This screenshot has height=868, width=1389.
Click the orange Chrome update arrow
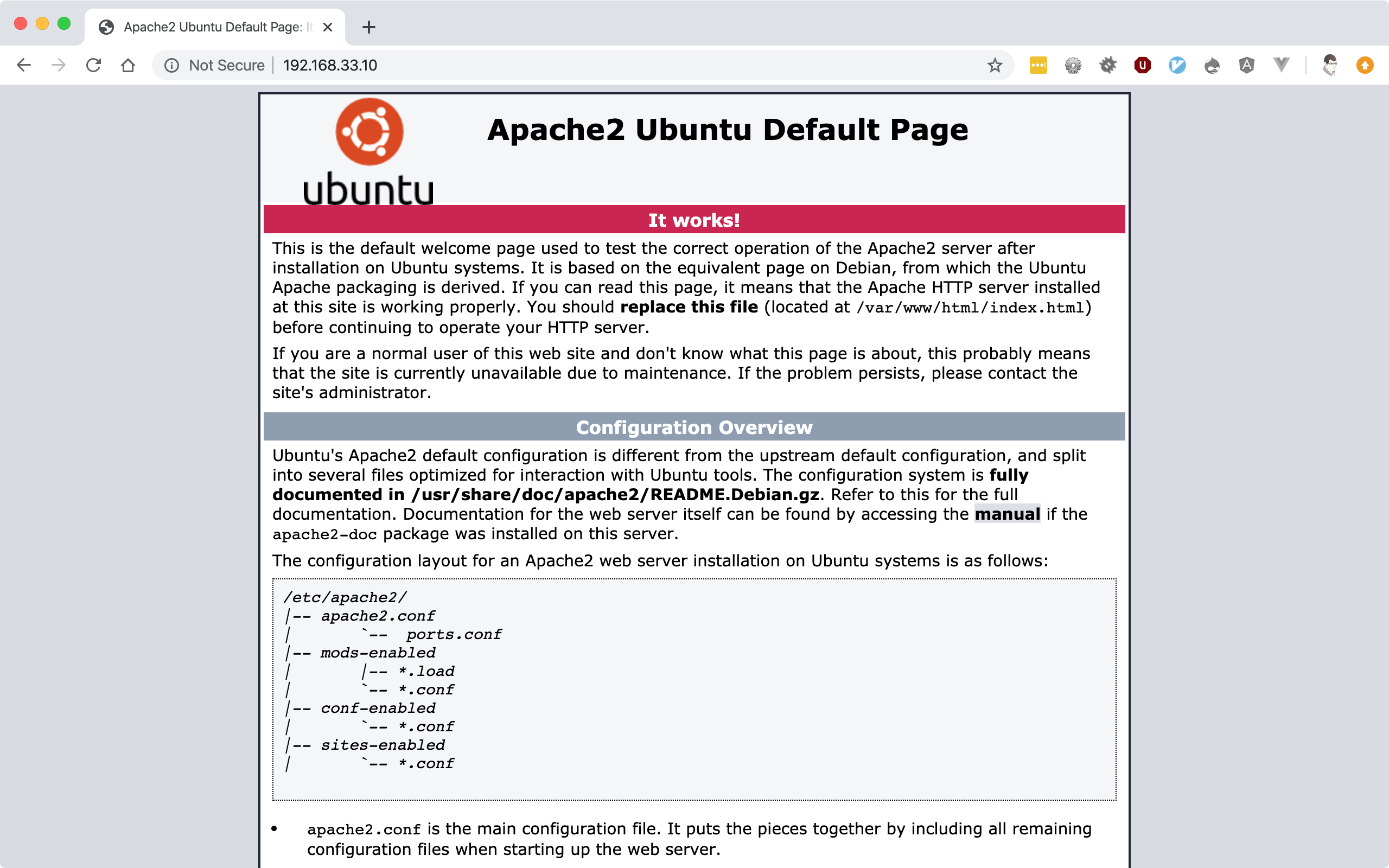[1365, 65]
